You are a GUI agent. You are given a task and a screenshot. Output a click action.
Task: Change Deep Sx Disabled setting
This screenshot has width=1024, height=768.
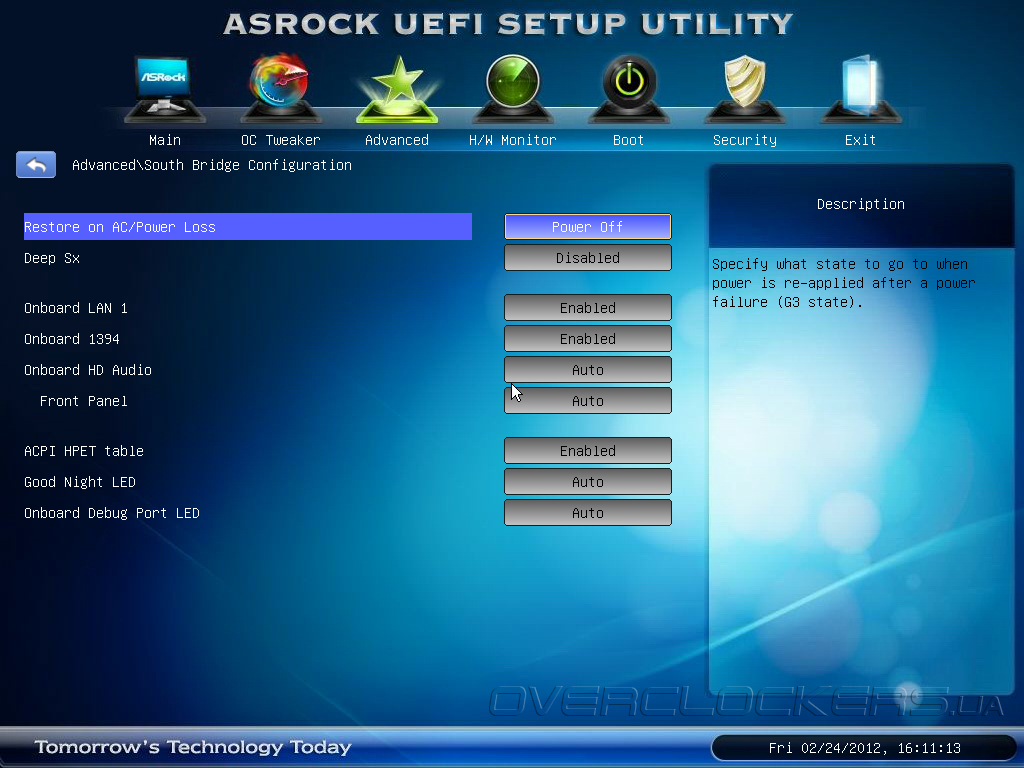[x=588, y=258]
